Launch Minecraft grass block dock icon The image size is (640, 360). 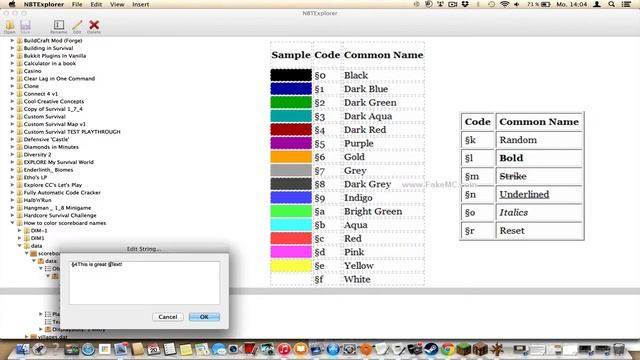(464, 349)
